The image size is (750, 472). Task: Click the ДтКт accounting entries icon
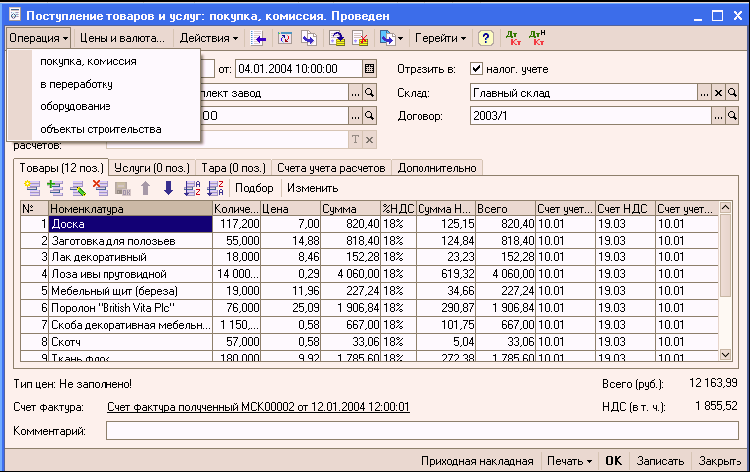[x=515, y=39]
